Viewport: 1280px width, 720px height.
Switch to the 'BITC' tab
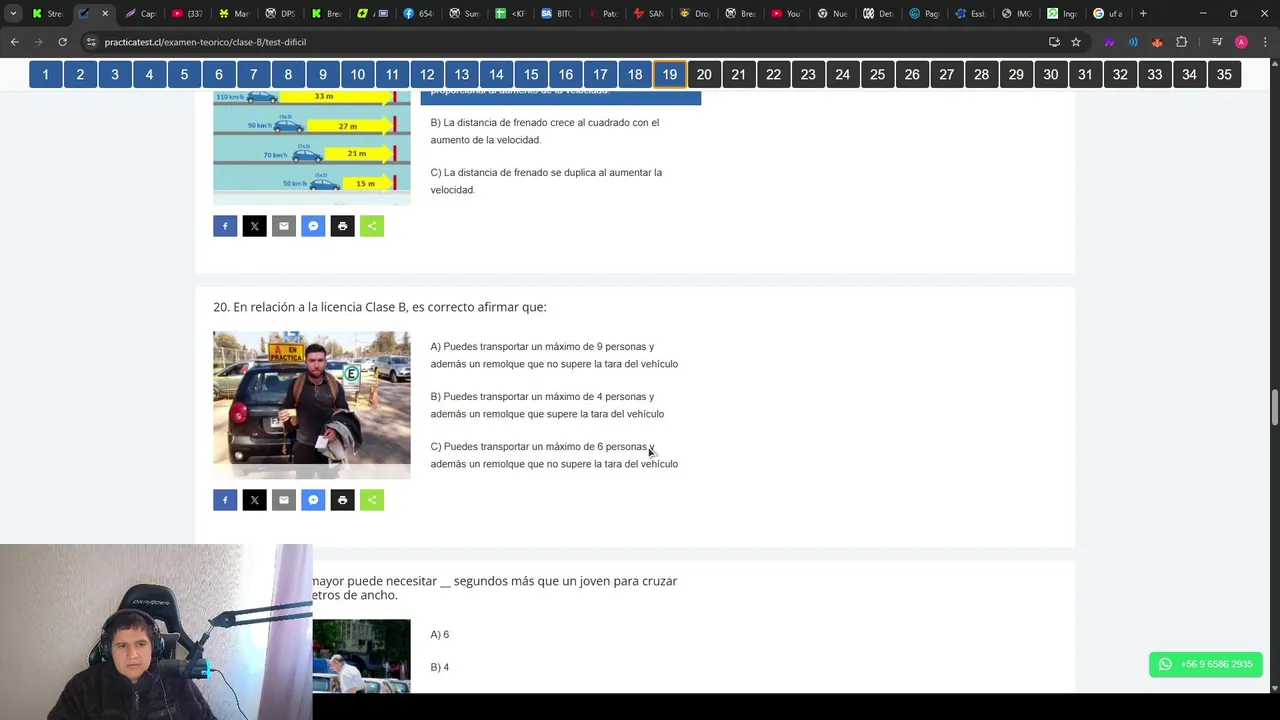556,14
